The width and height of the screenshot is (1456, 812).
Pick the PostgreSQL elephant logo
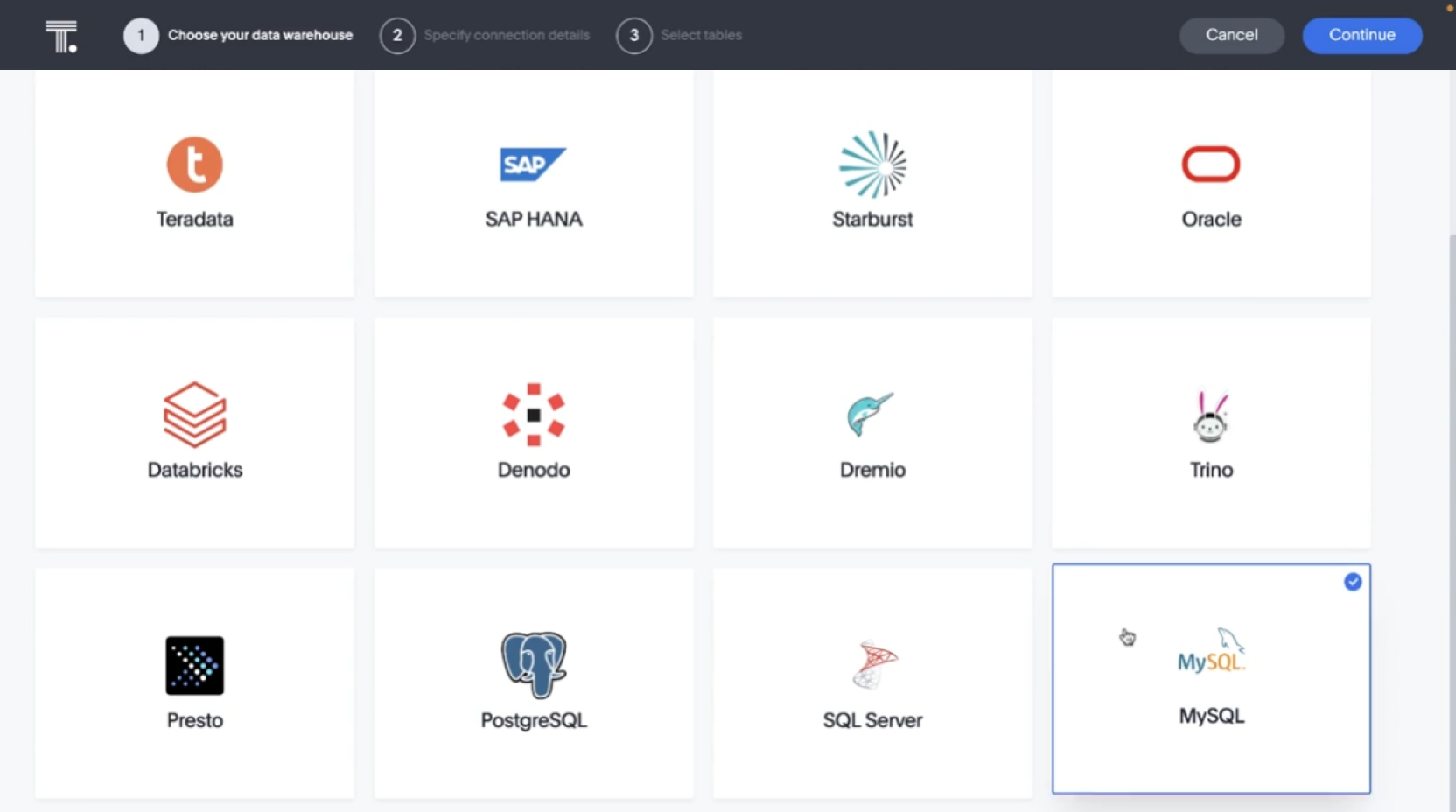tap(533, 667)
